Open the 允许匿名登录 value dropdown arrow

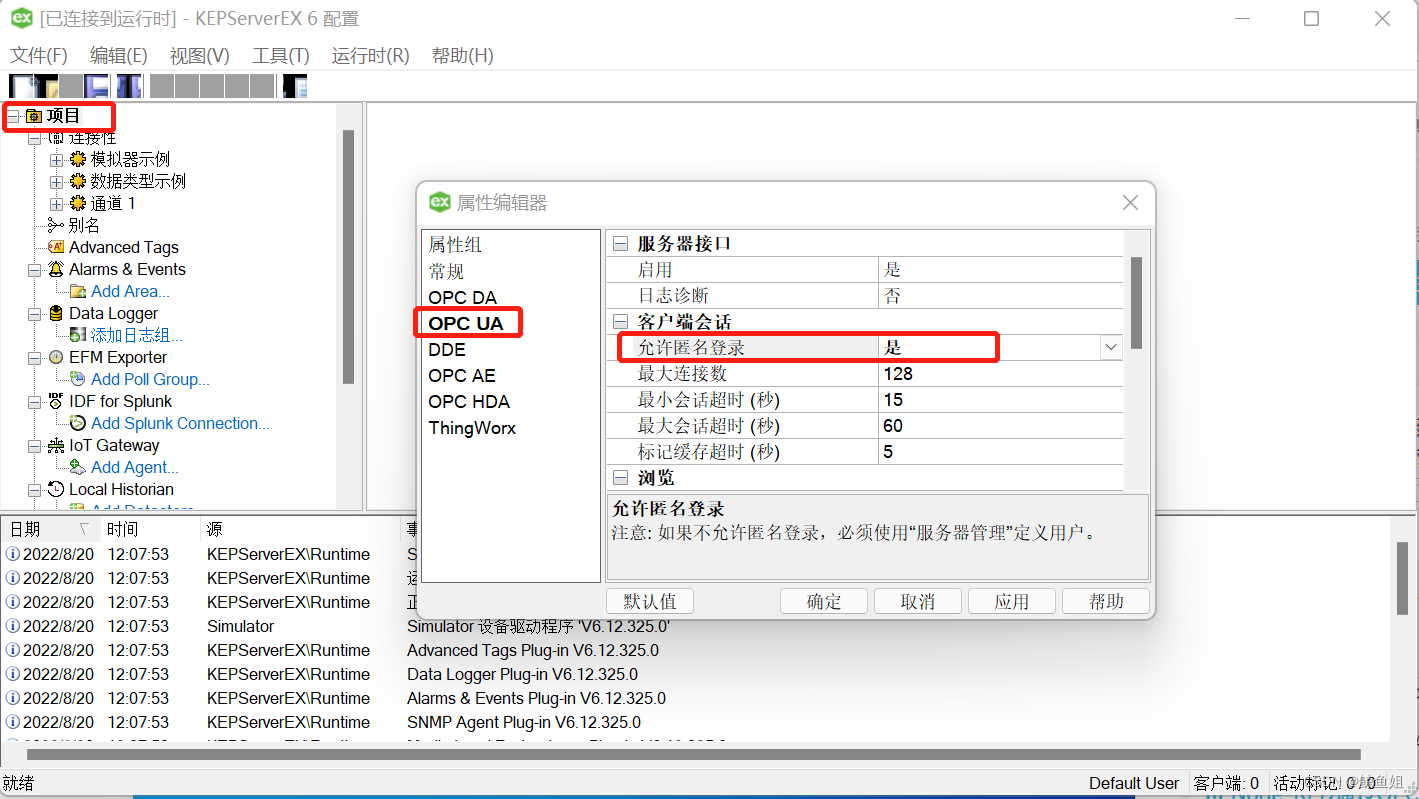coord(1111,347)
